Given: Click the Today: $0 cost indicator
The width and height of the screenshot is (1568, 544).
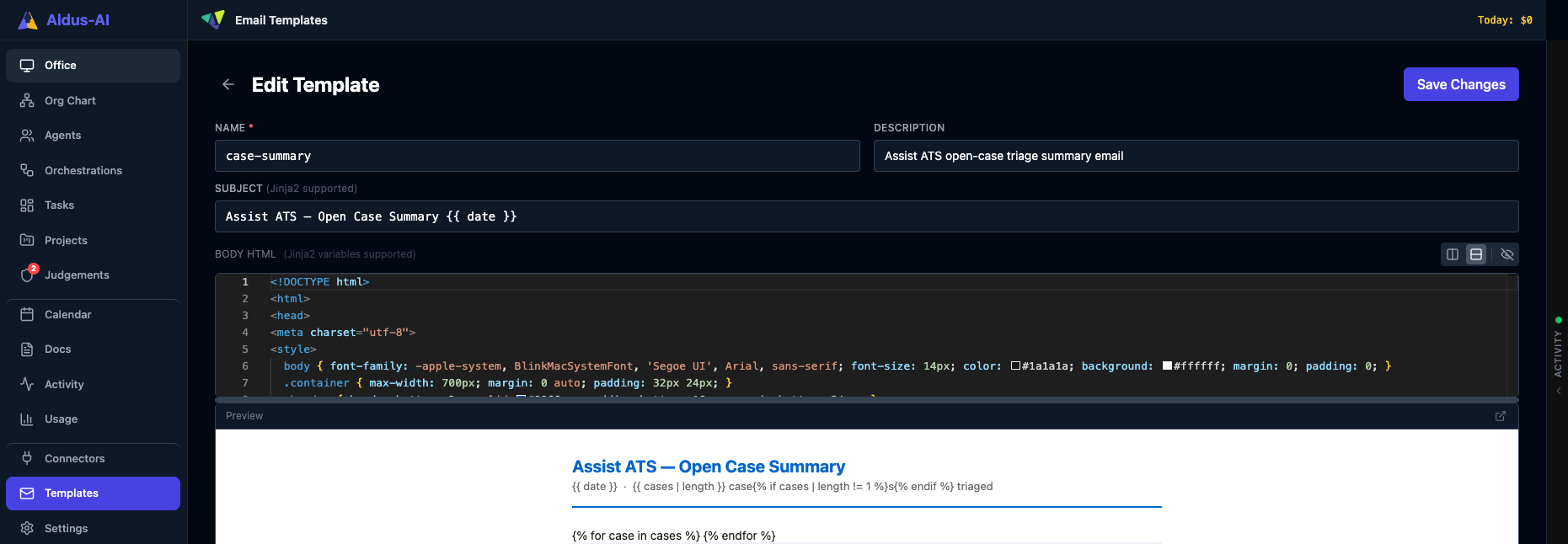Looking at the screenshot, I should pyautogui.click(x=1505, y=20).
